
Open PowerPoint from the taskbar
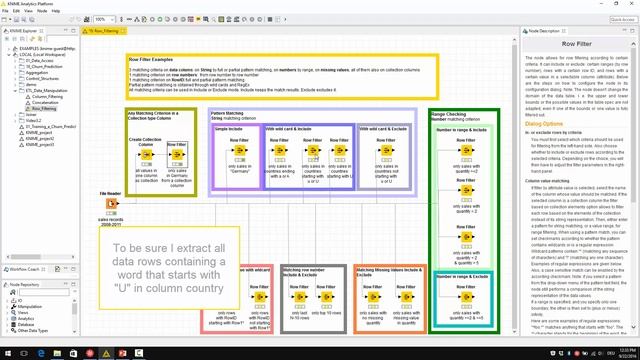(x=122, y=353)
